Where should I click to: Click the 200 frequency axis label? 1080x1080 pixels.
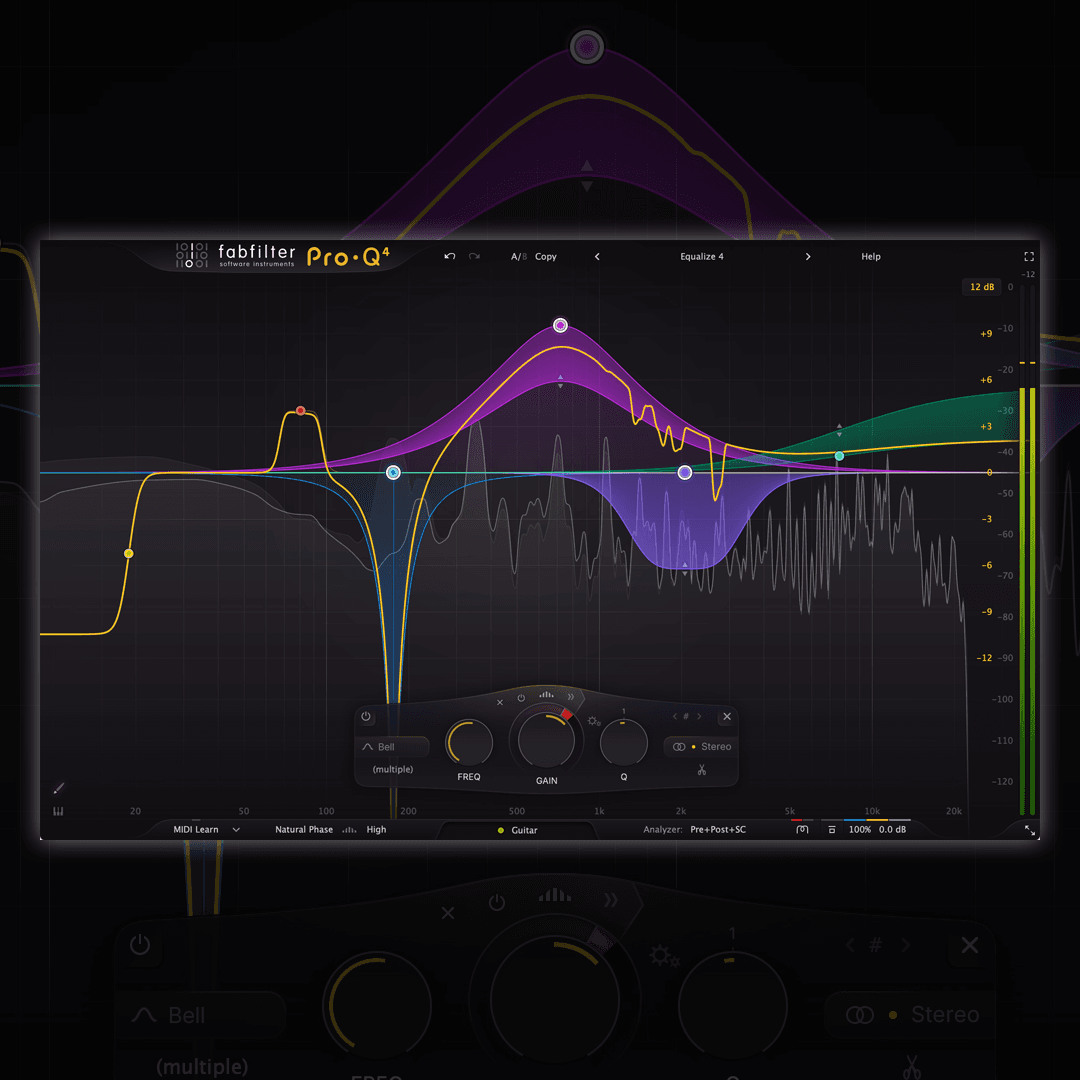click(x=408, y=811)
